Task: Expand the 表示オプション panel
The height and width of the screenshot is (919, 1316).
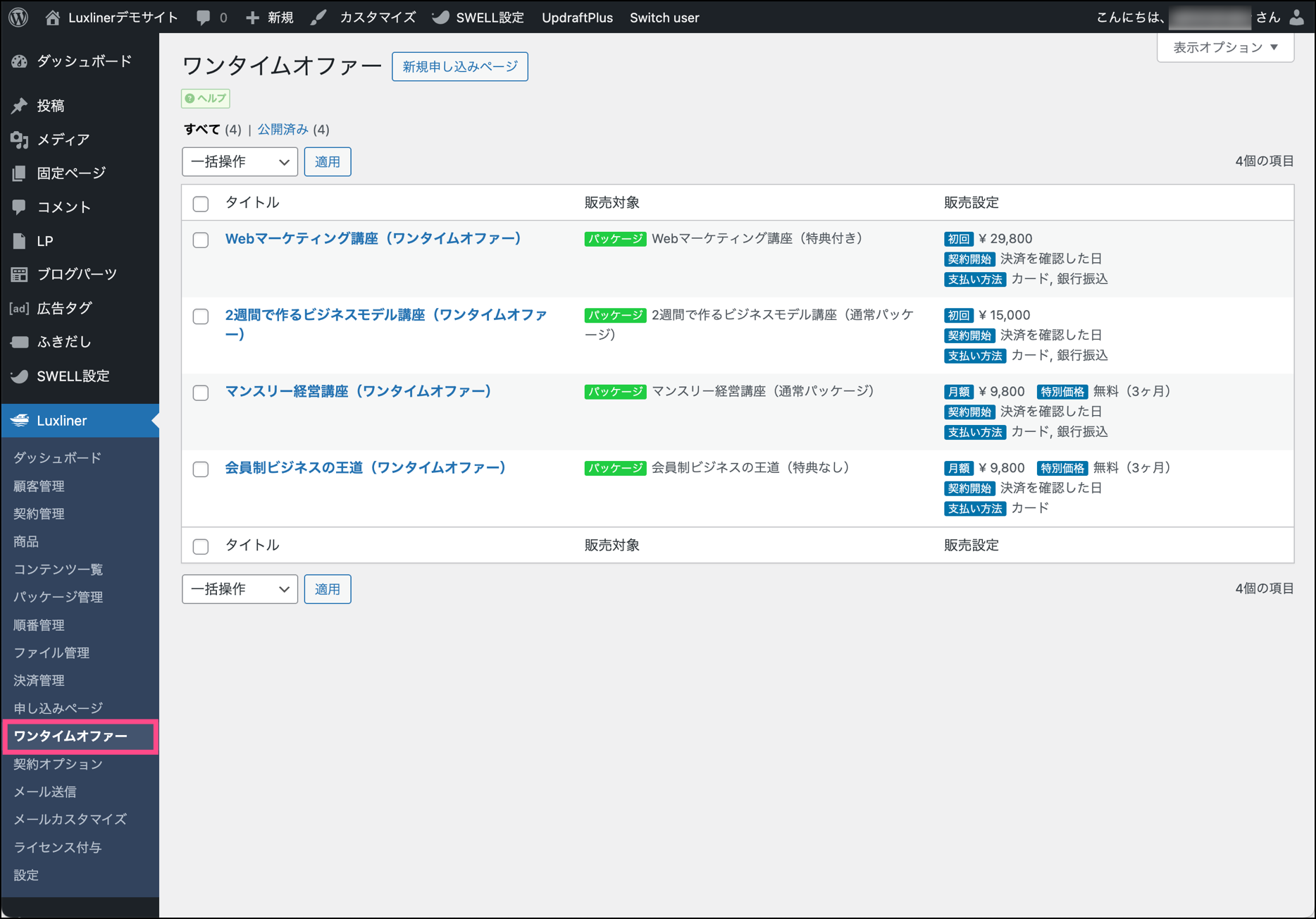Action: 1225,47
